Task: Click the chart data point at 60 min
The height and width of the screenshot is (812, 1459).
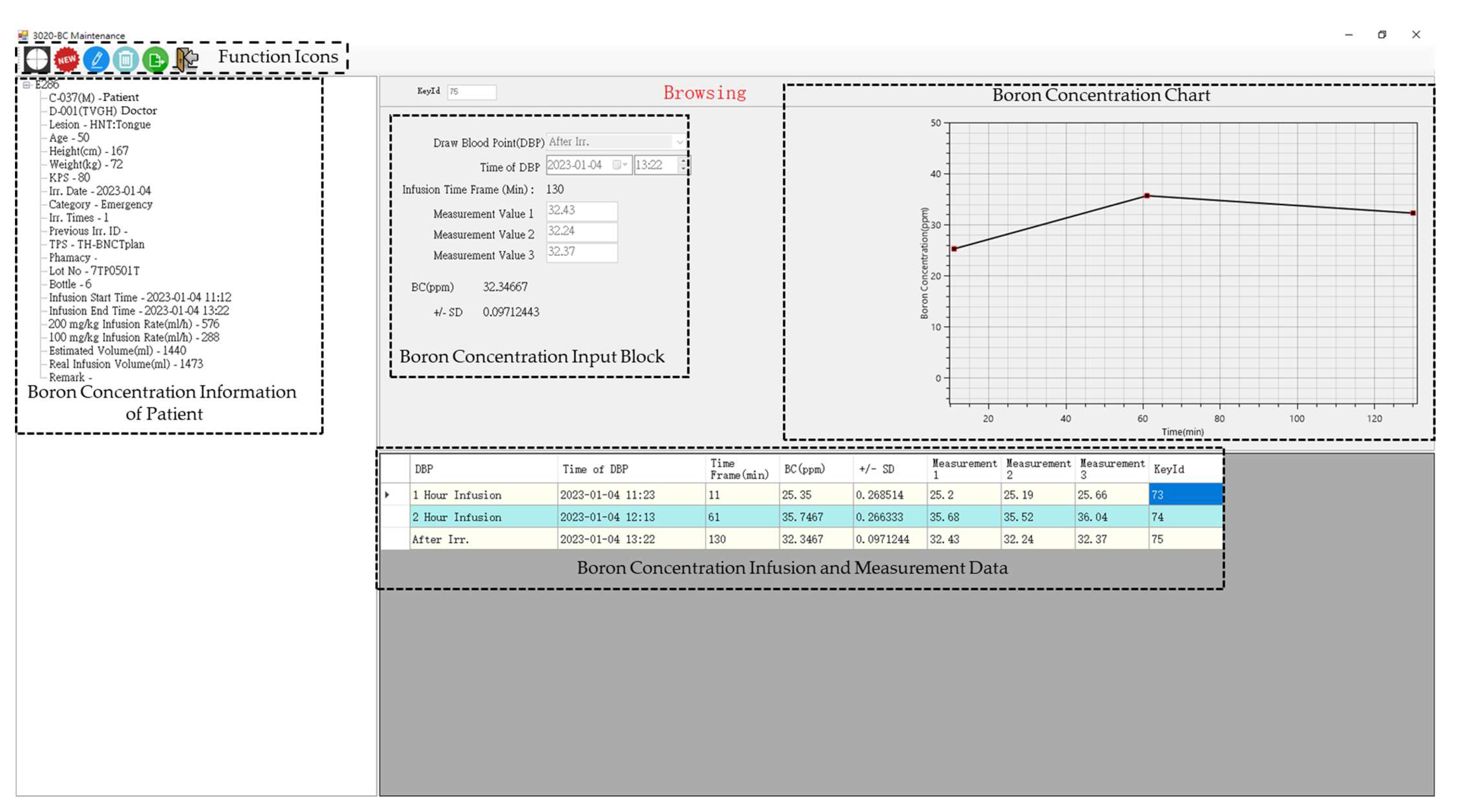Action: coord(1147,196)
